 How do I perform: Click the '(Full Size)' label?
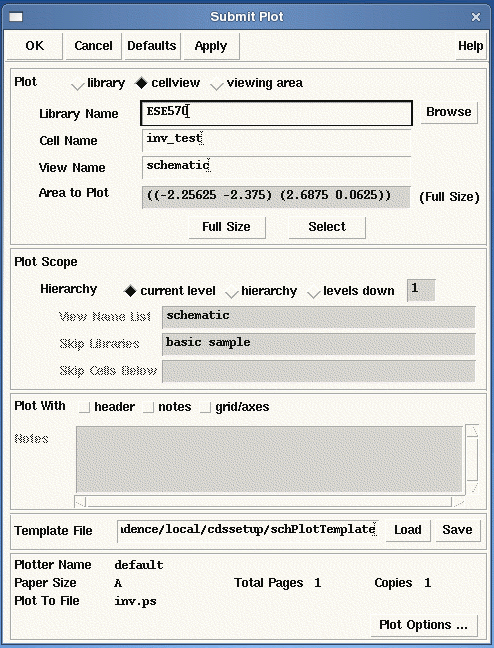(x=449, y=197)
